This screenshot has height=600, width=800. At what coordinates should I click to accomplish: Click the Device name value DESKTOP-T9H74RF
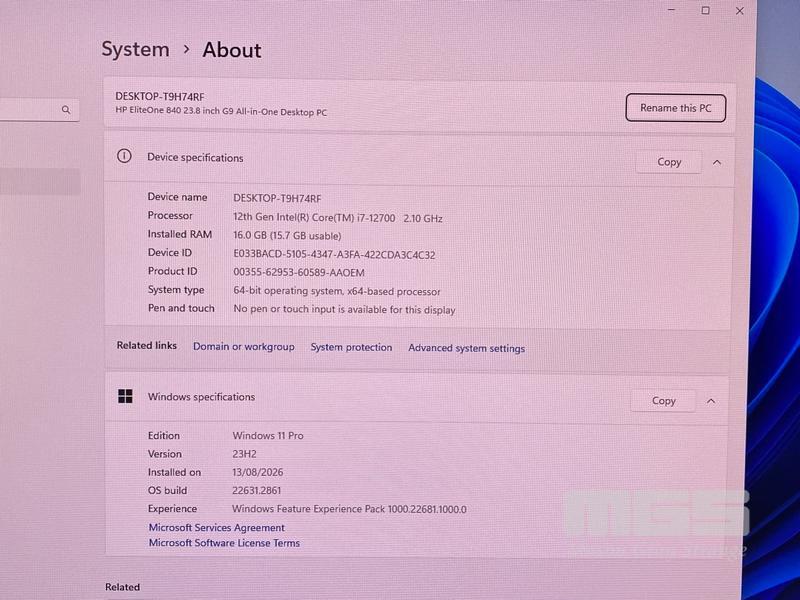pos(277,198)
